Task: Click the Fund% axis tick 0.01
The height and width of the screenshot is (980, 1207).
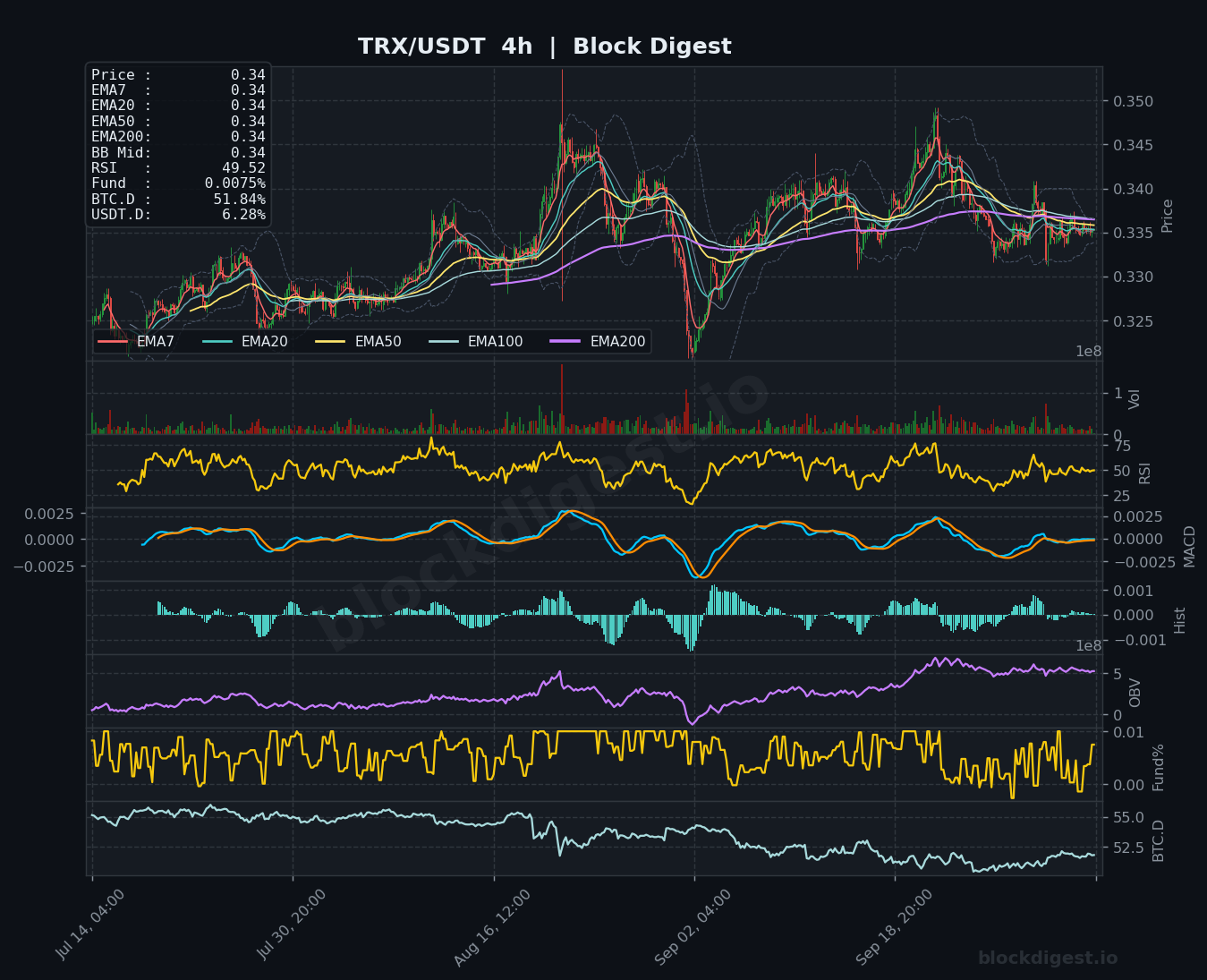Action: 1129,733
